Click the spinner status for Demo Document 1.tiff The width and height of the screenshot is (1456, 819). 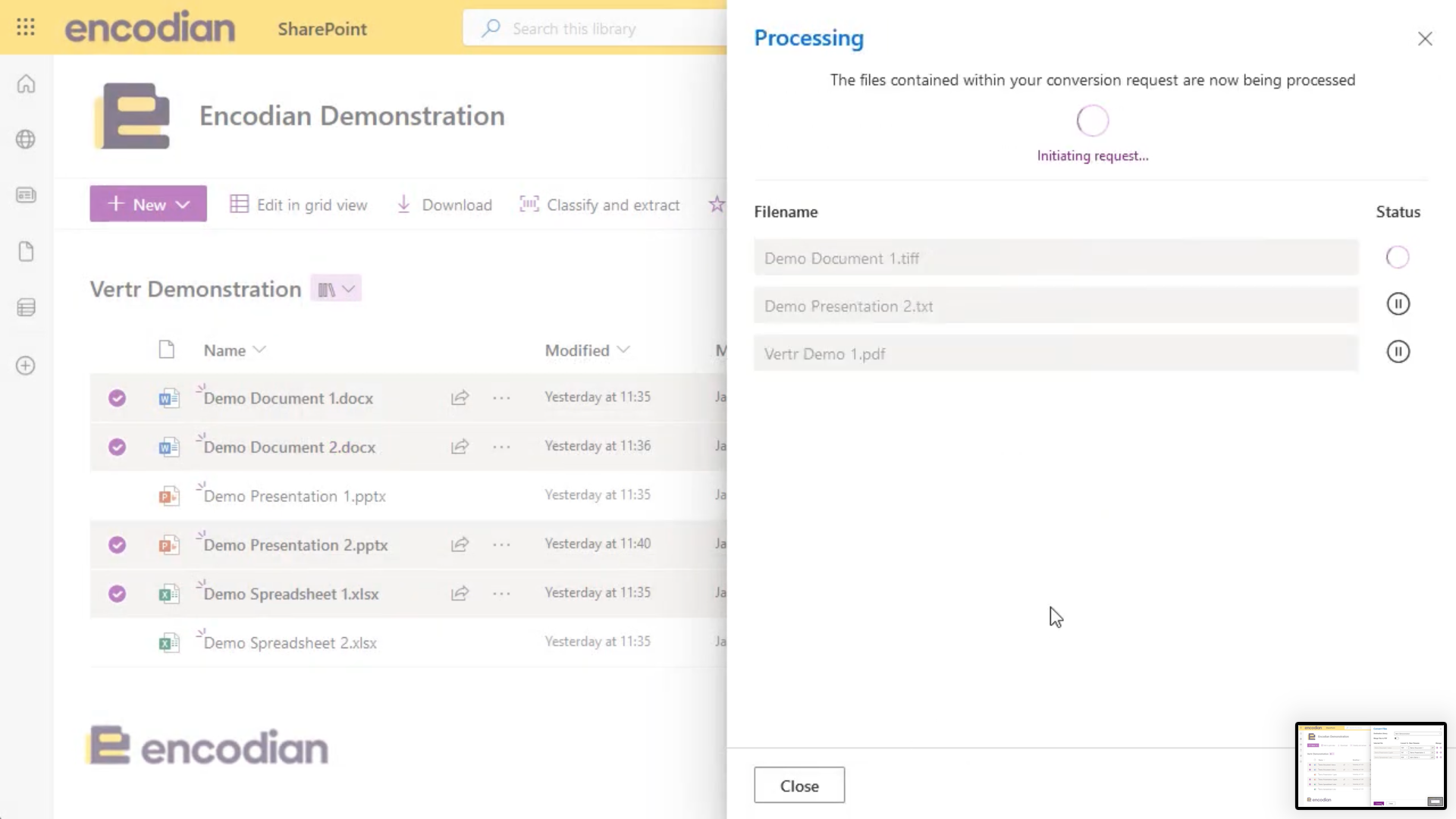[1398, 258]
